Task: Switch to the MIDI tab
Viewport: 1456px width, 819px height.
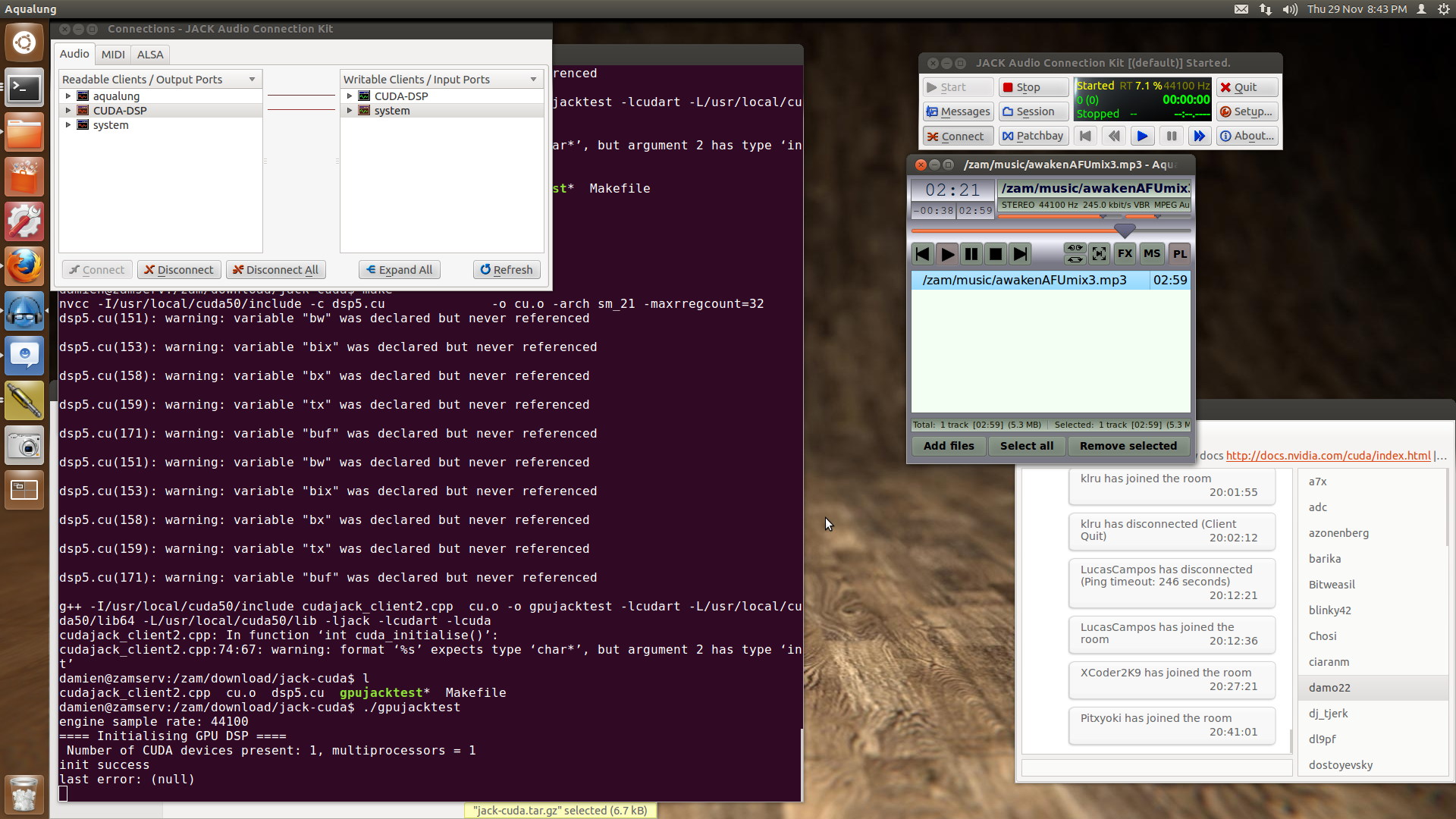Action: click(113, 55)
